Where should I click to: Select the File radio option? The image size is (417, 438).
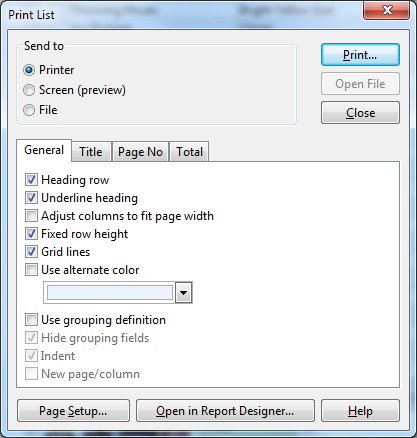pos(29,110)
